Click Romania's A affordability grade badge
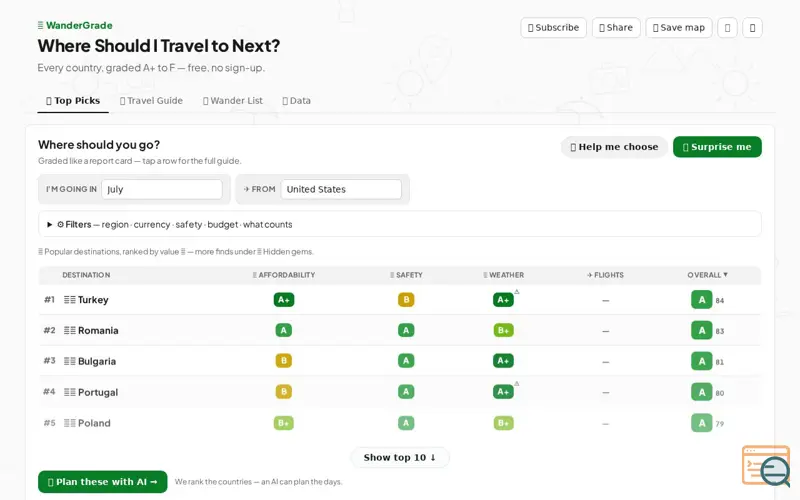The image size is (800, 500). tap(284, 331)
